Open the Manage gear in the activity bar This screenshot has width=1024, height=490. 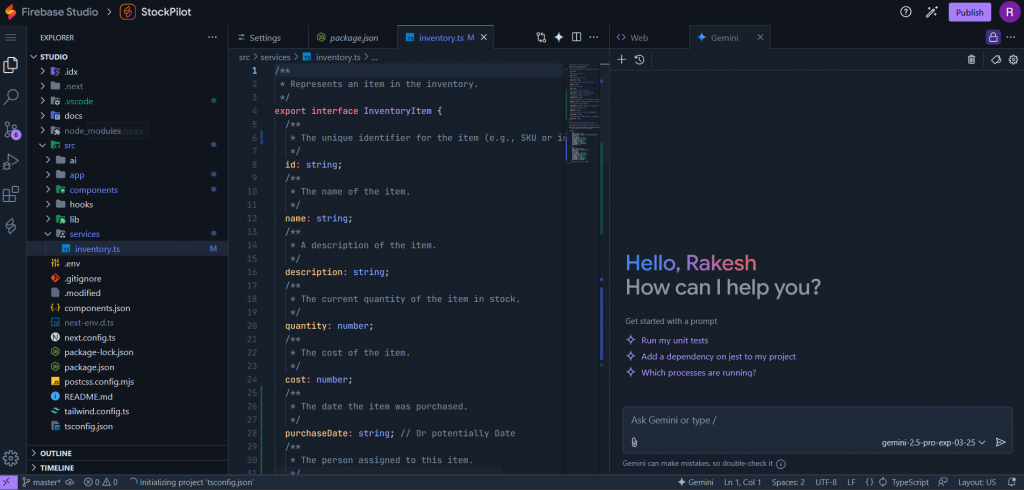click(10, 457)
